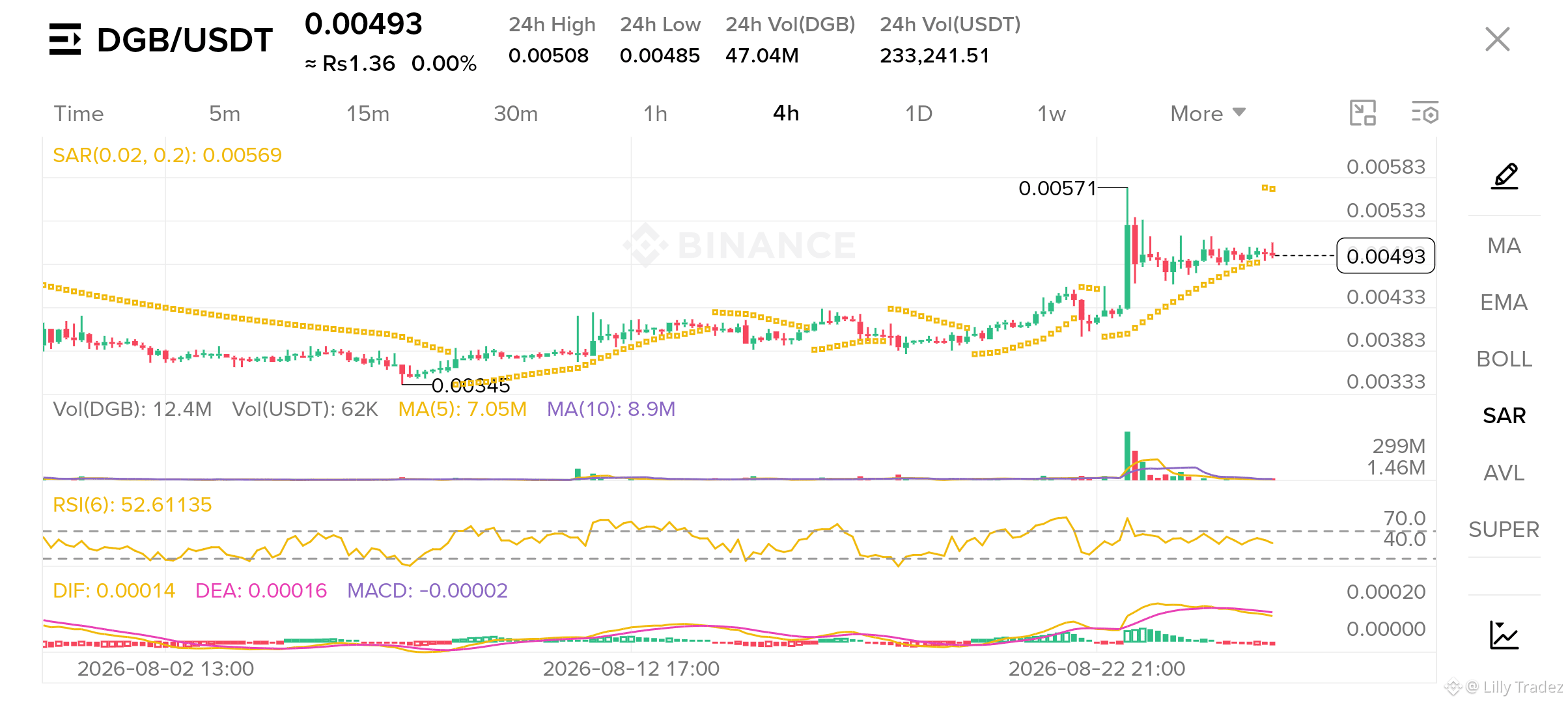This screenshot has width=1568, height=703.
Task: Click the 2026-08-22 21:00 date label
Action: (x=1097, y=669)
